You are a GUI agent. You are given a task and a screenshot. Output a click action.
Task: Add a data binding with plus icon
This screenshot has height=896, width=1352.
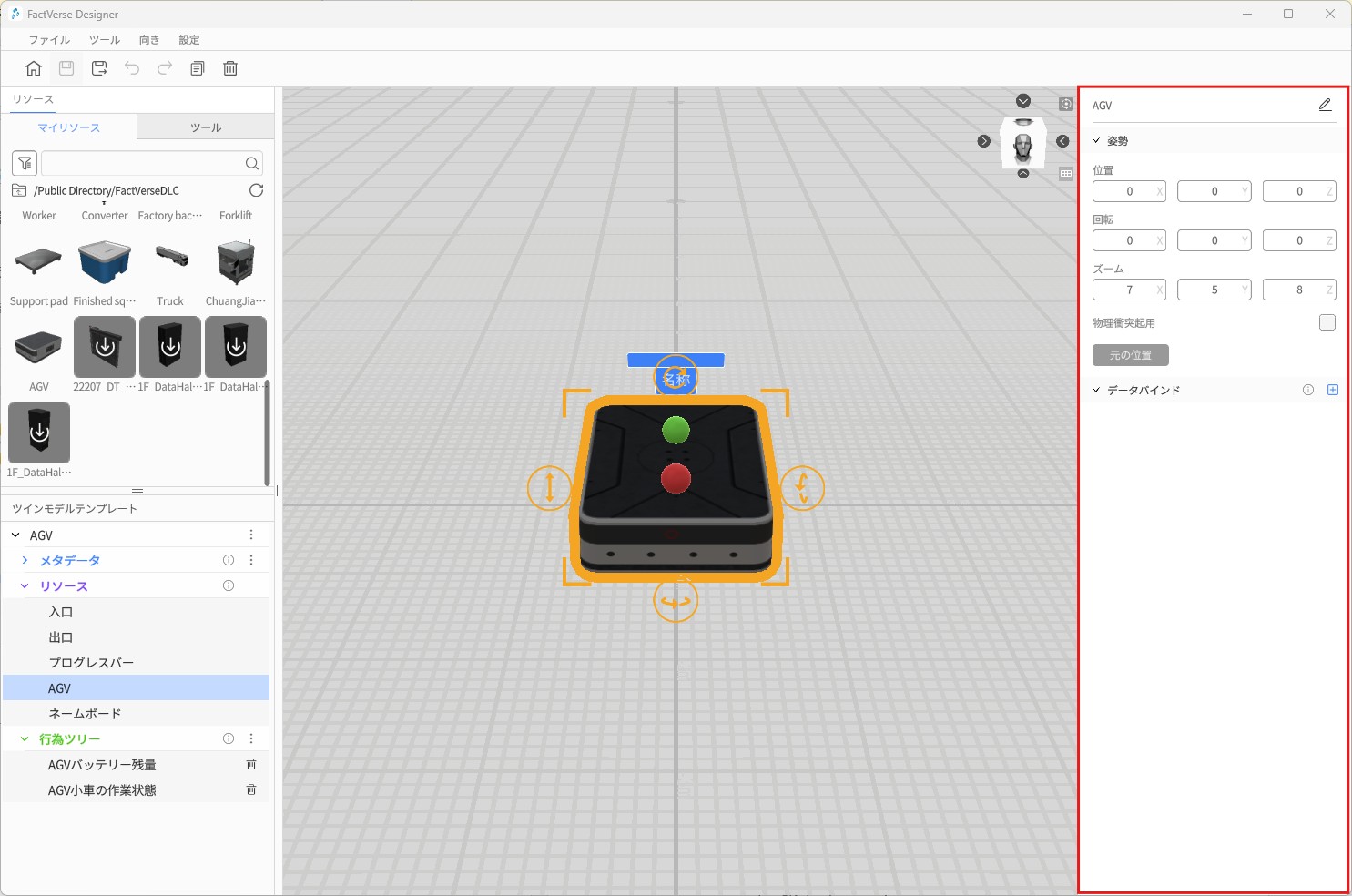click(x=1333, y=390)
